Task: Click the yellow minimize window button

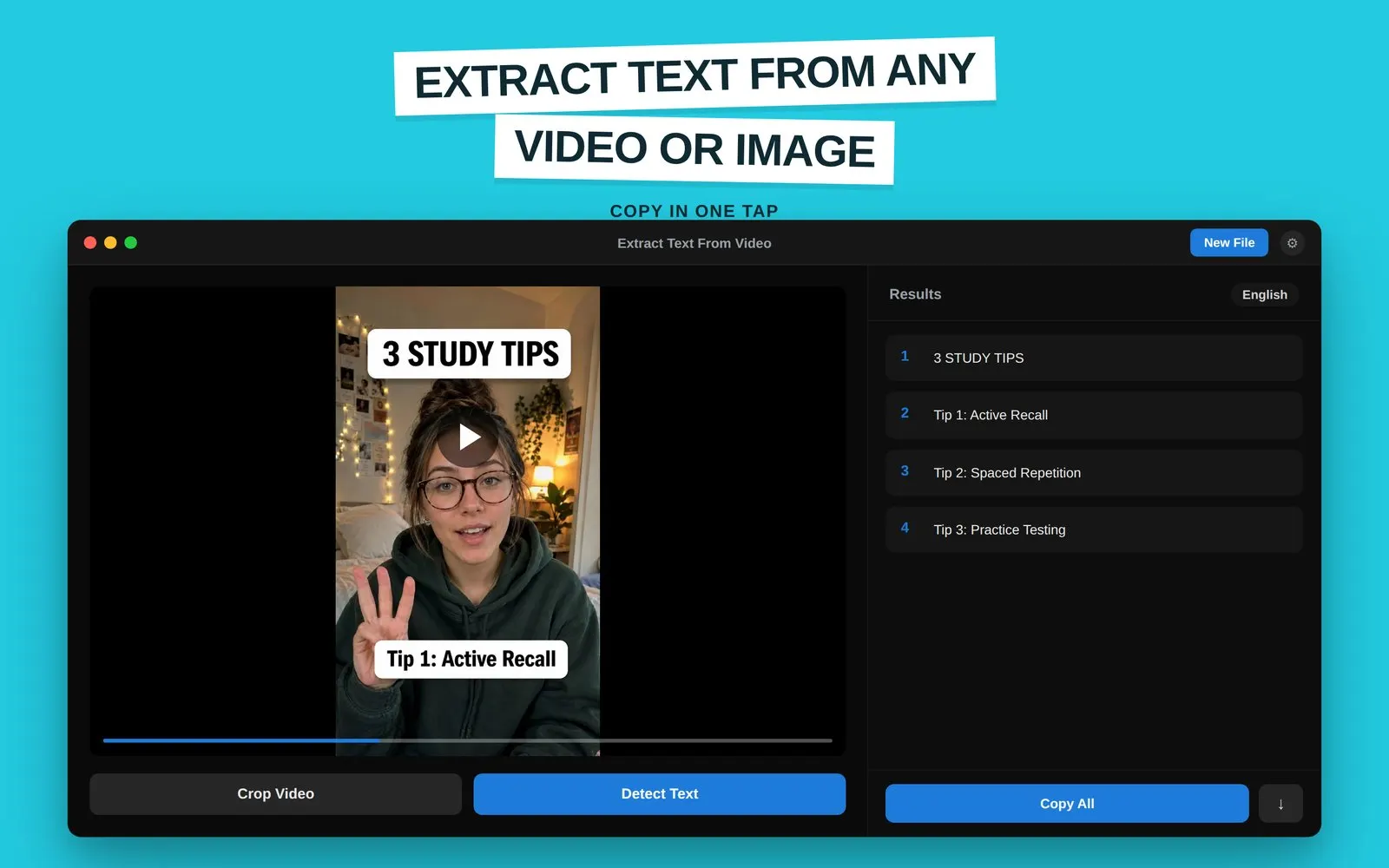Action: coord(110,243)
